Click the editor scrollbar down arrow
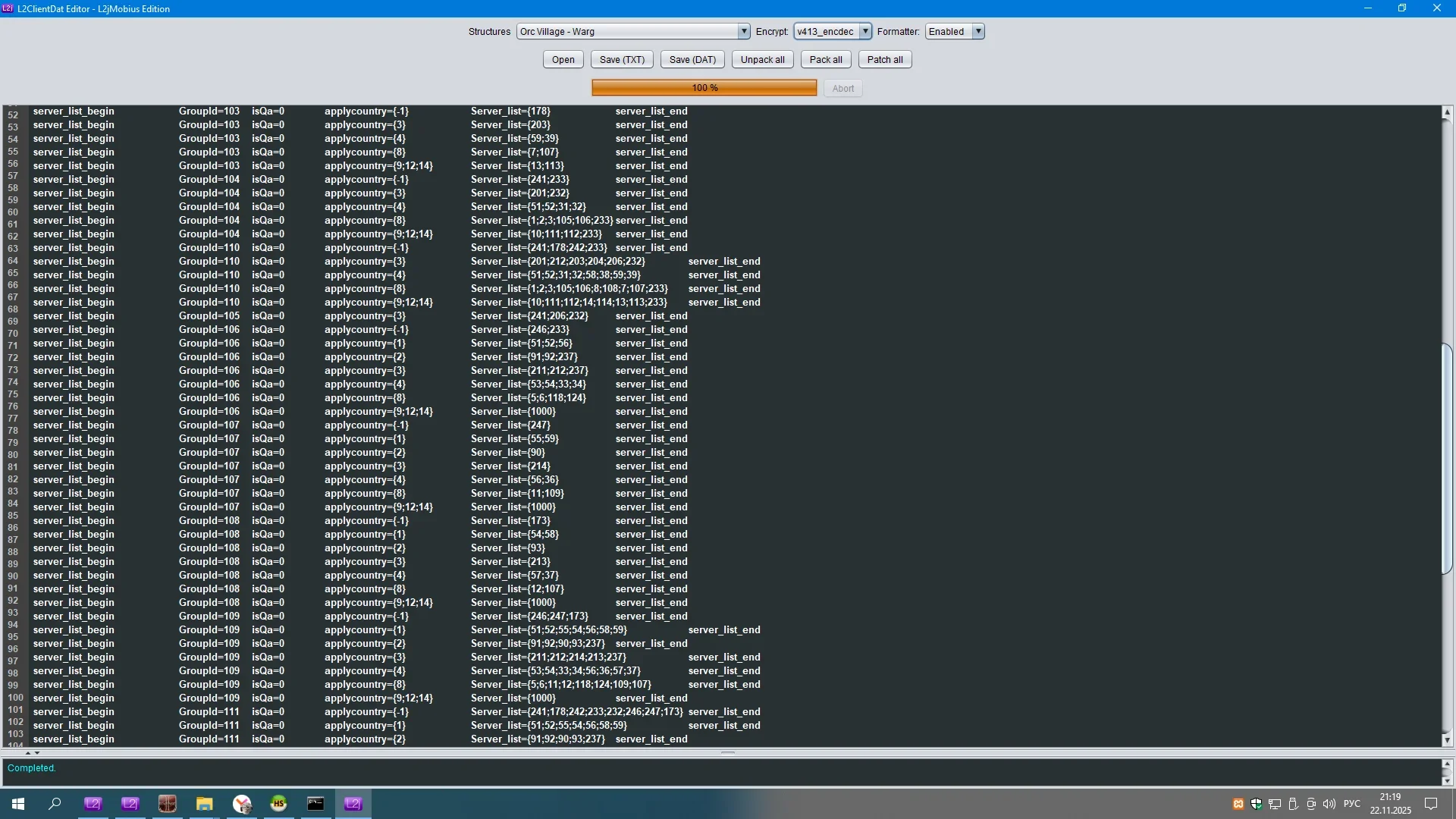 [1447, 740]
